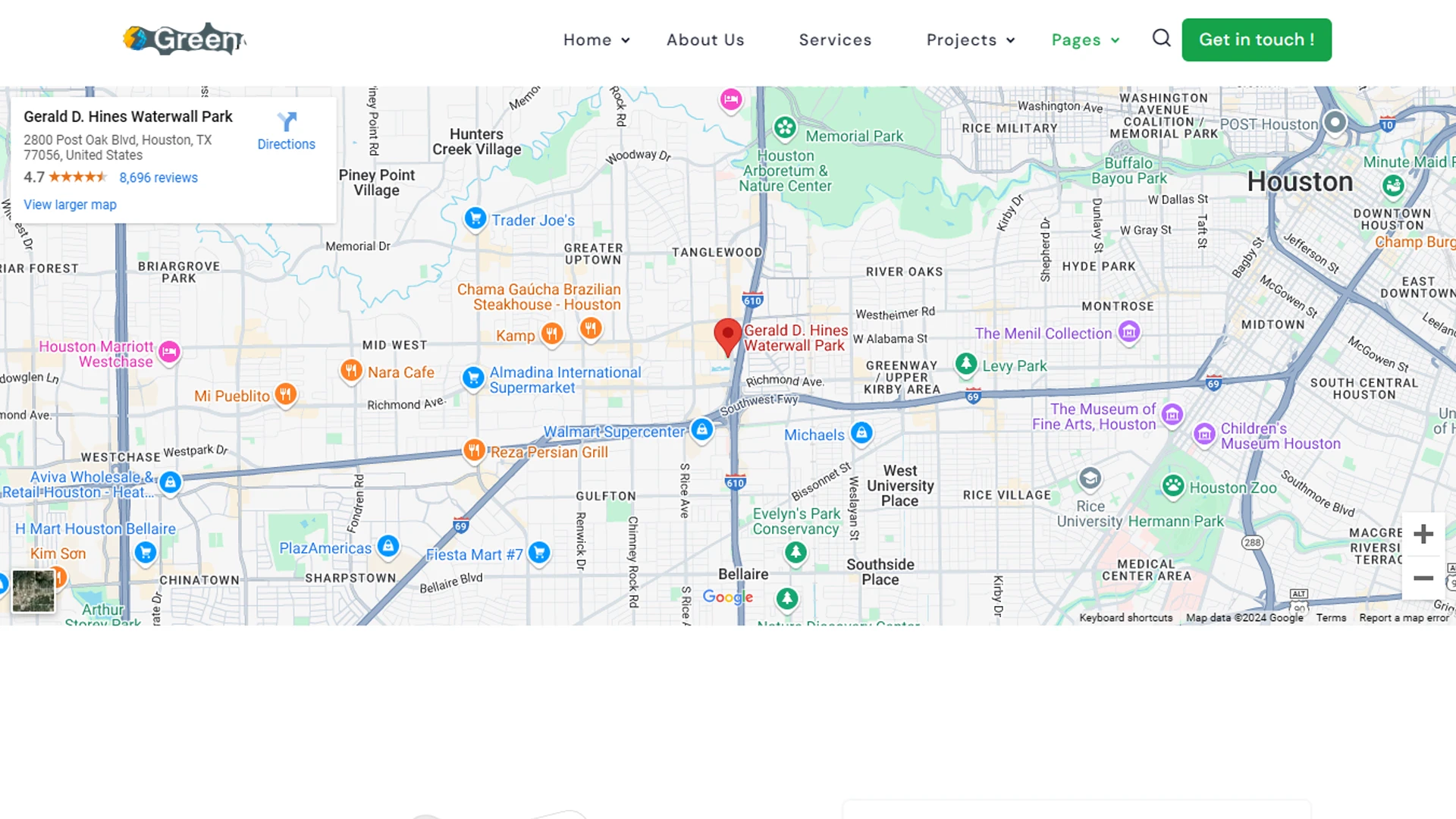This screenshot has height=819, width=1456.
Task: Click the Minute Maid Park marker icon
Action: [x=1393, y=186]
